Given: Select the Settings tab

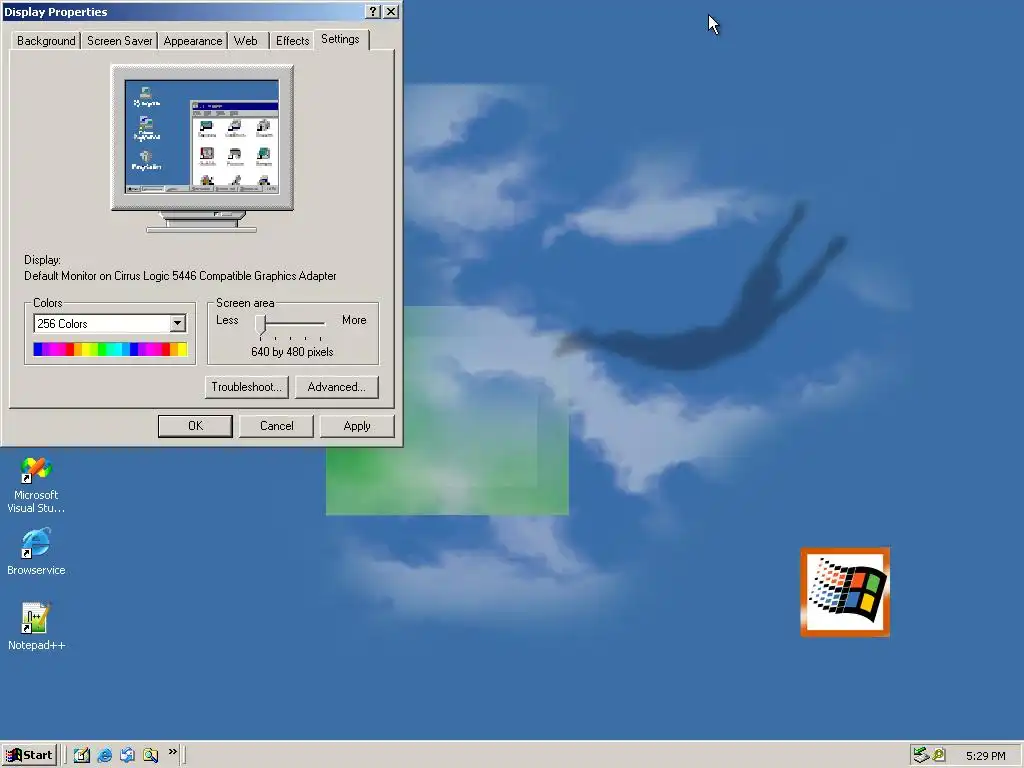Looking at the screenshot, I should 340,39.
